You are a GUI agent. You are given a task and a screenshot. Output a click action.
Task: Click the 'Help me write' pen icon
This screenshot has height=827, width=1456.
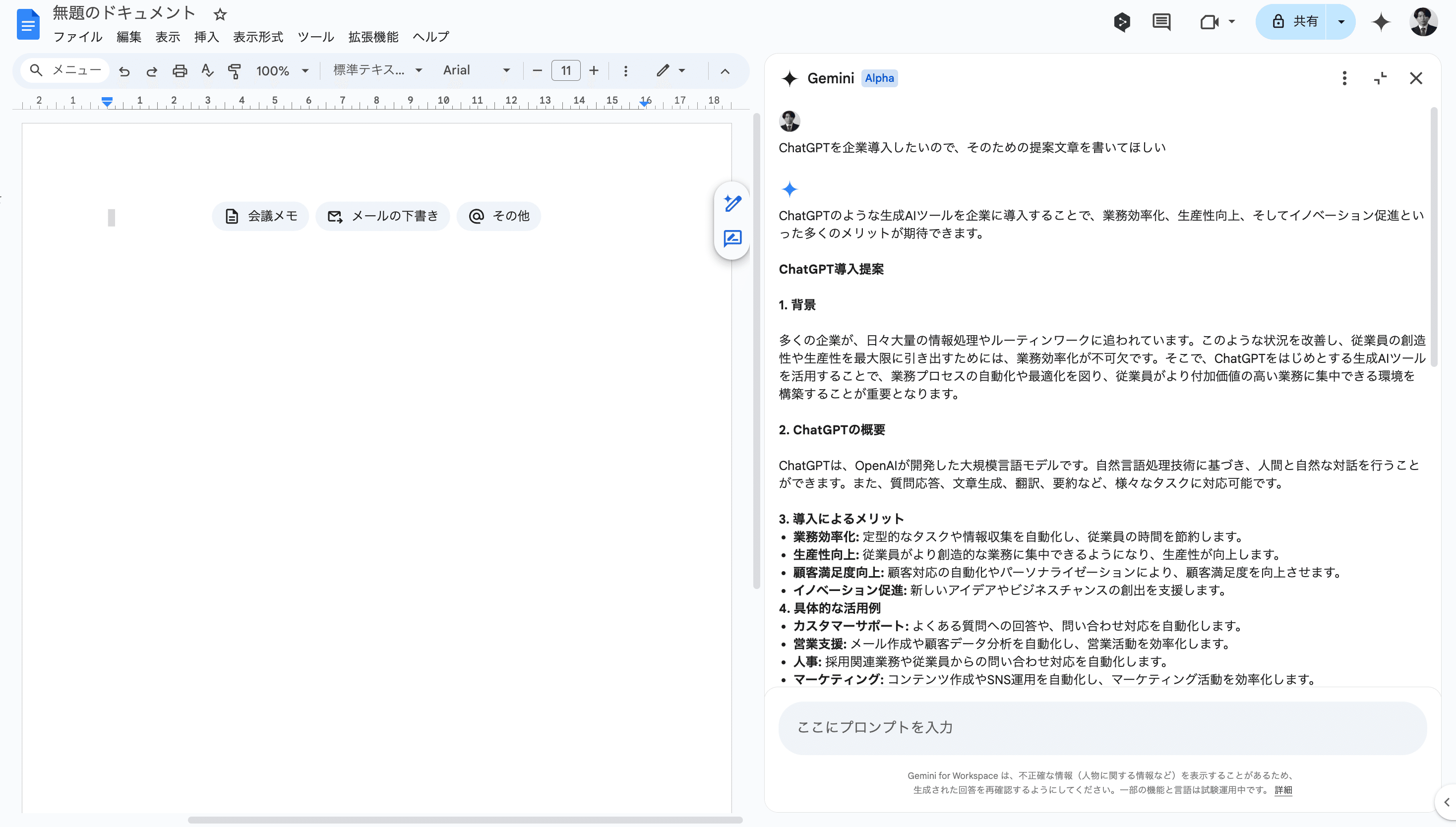pos(732,203)
